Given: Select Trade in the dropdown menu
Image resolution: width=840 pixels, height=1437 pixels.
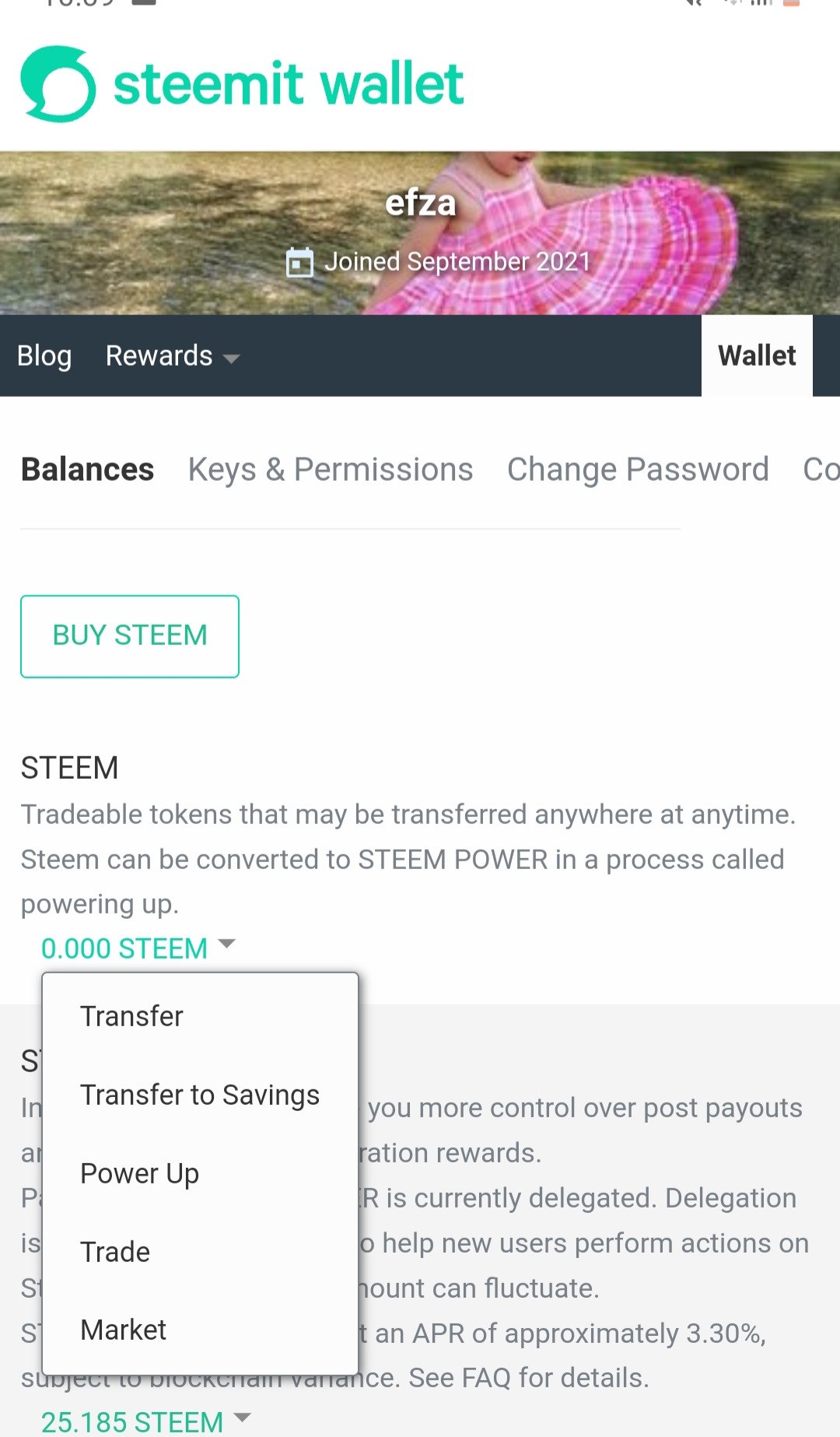Looking at the screenshot, I should [x=115, y=1253].
